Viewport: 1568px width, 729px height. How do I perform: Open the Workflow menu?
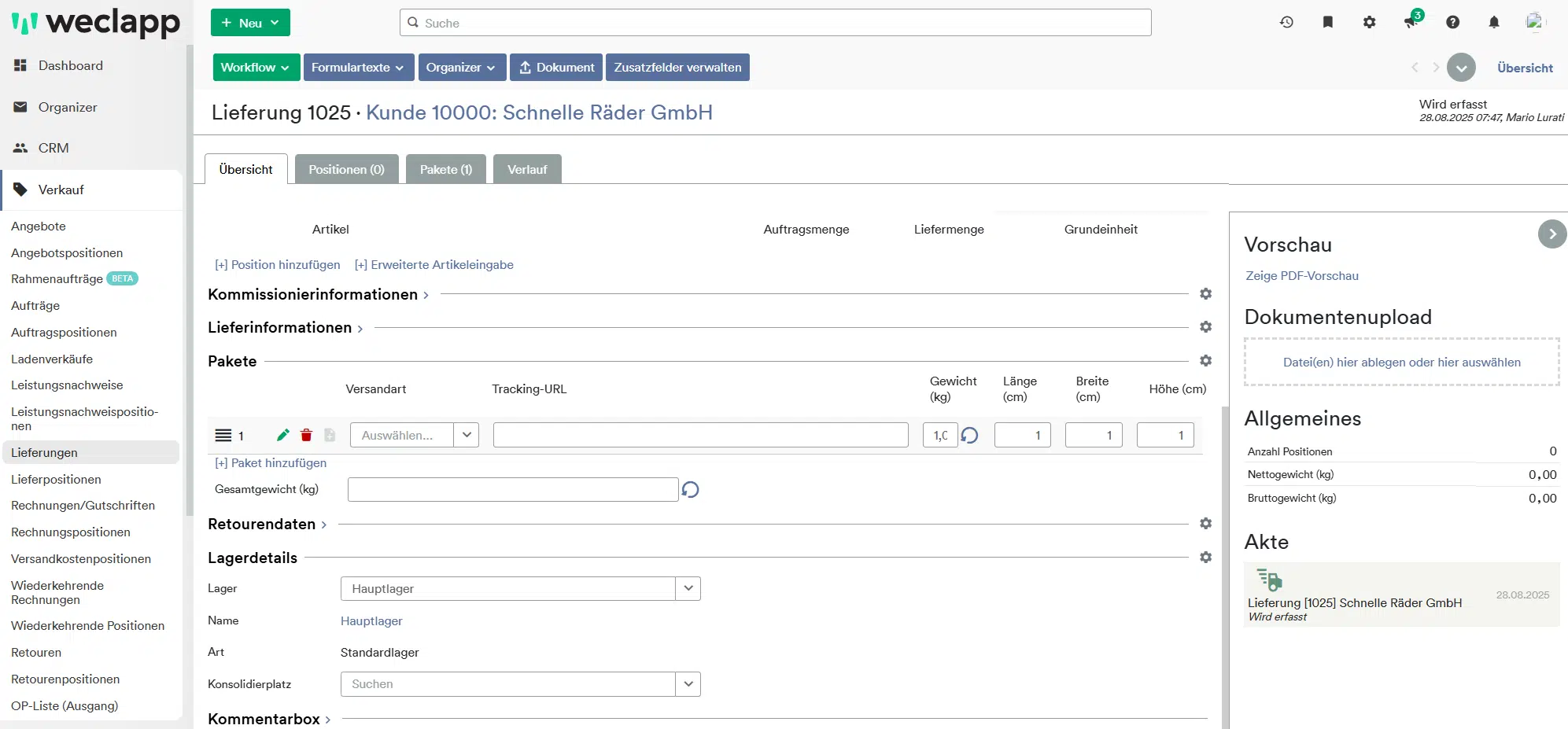(x=256, y=68)
